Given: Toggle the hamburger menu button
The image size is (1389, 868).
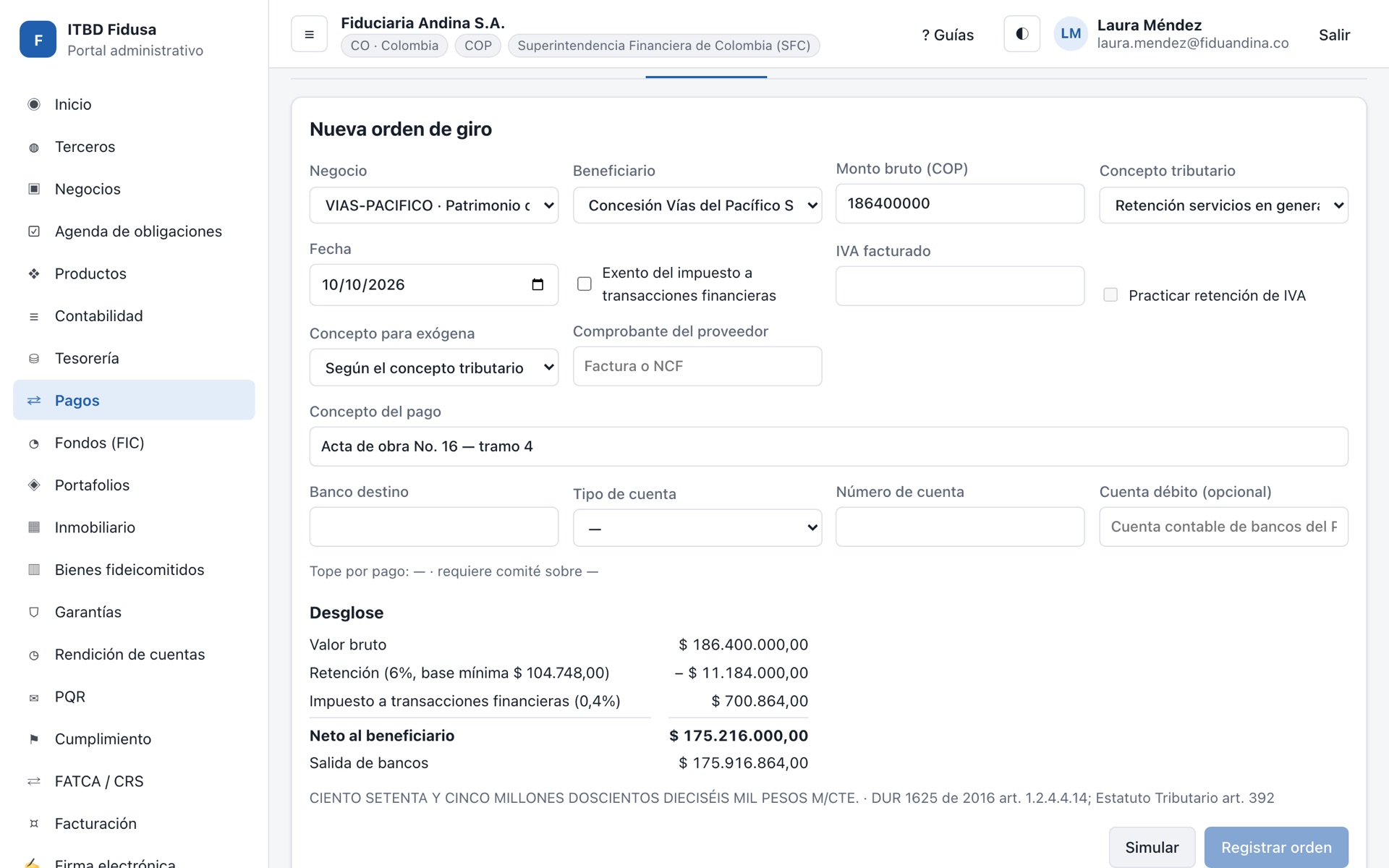Looking at the screenshot, I should (x=309, y=34).
